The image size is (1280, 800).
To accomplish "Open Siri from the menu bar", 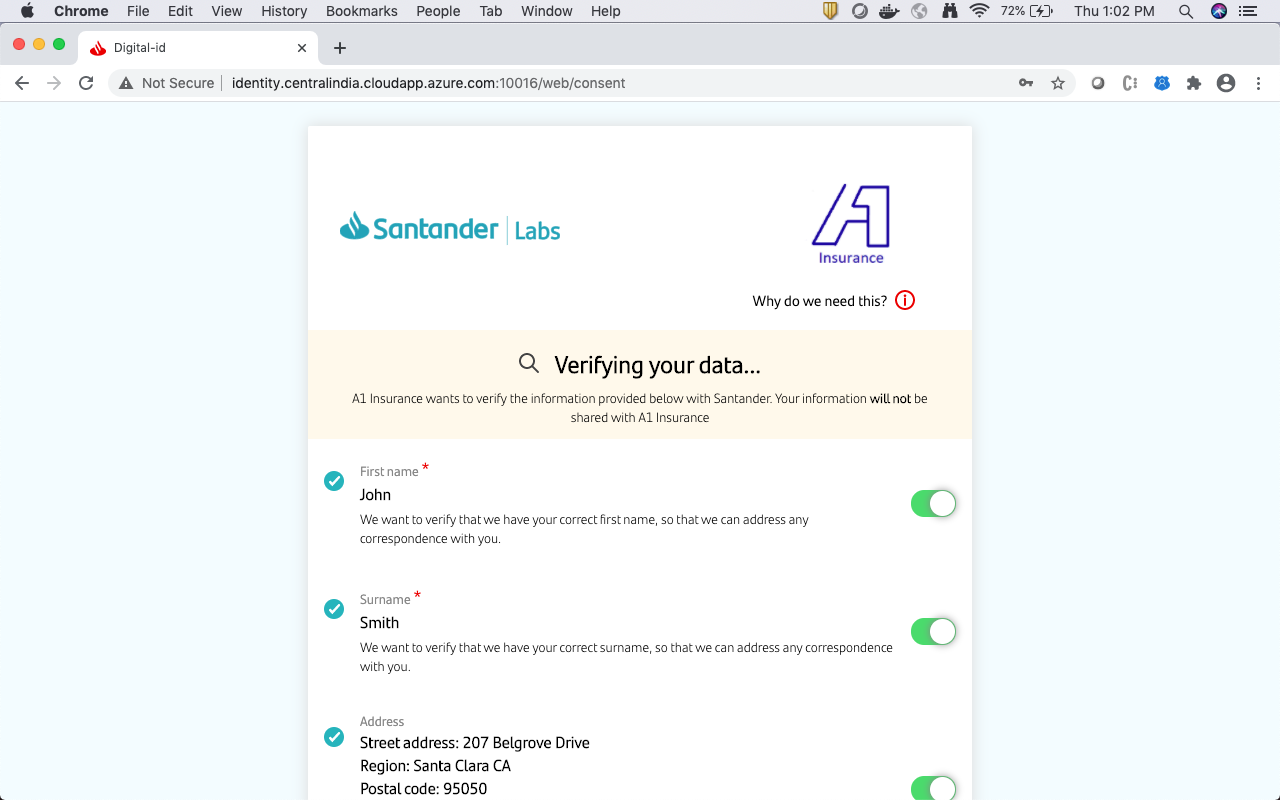I will tap(1218, 11).
